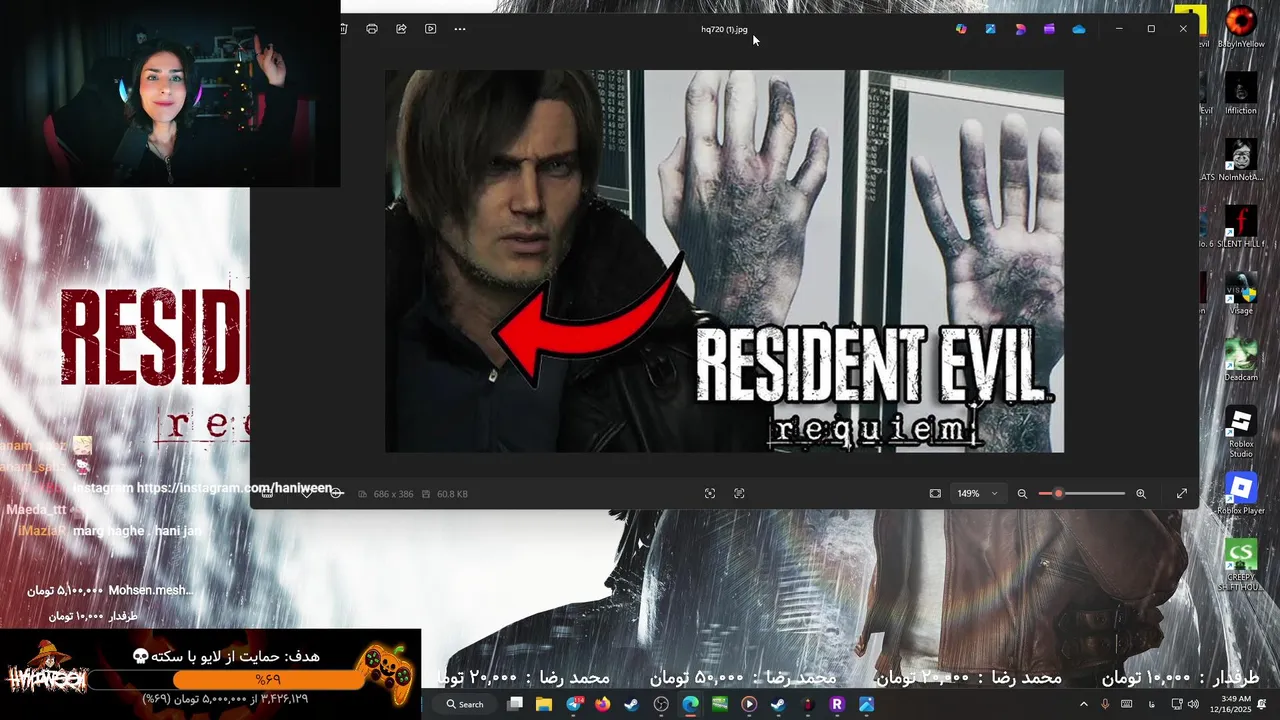Open volume control in system tray

pos(1193,704)
